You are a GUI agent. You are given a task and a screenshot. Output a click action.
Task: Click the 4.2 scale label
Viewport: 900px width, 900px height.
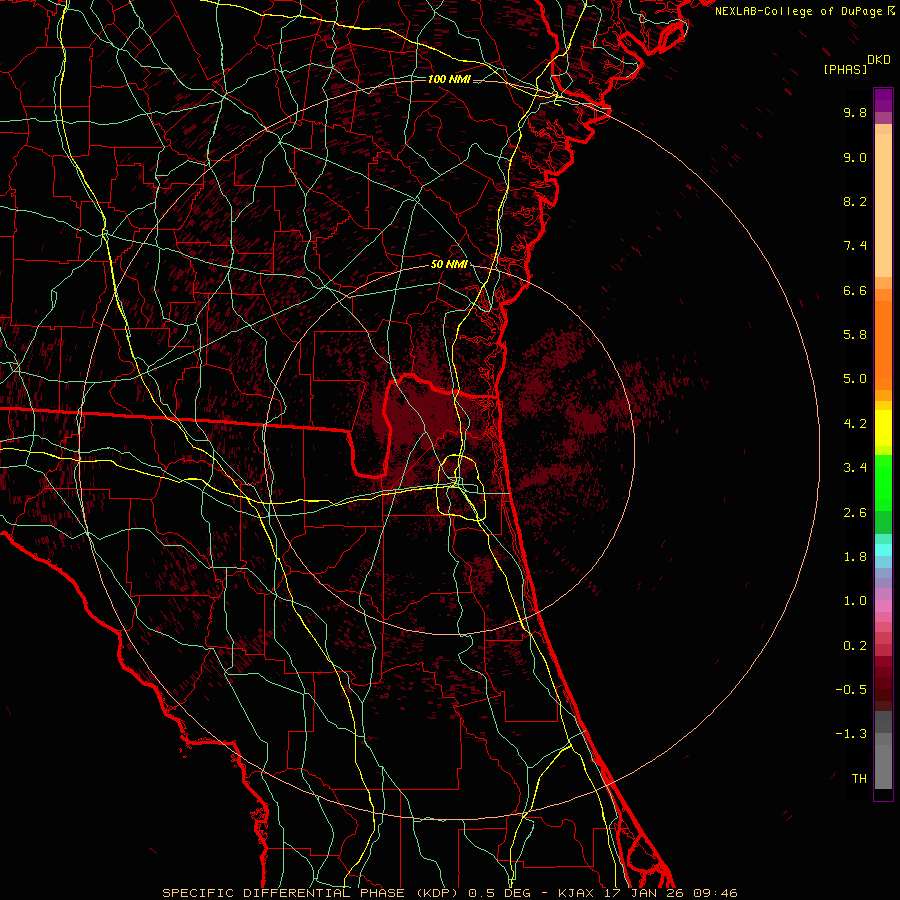point(855,424)
